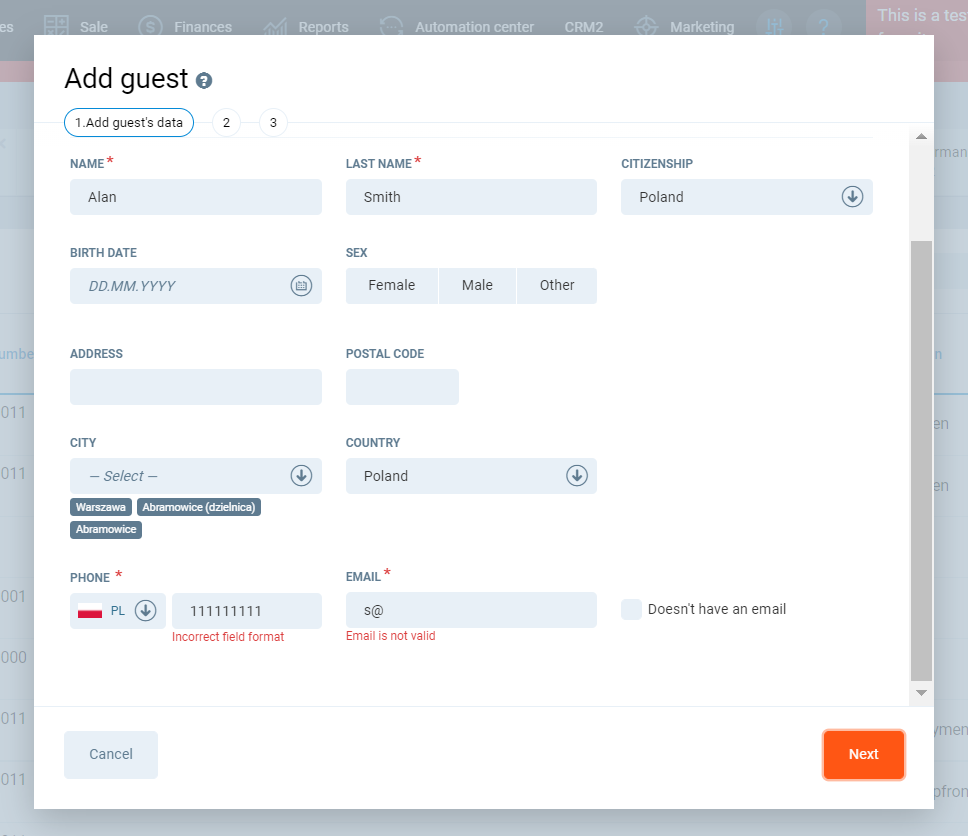Click the Polish flag in phone field
Screen dimensions: 968x836
(90, 611)
